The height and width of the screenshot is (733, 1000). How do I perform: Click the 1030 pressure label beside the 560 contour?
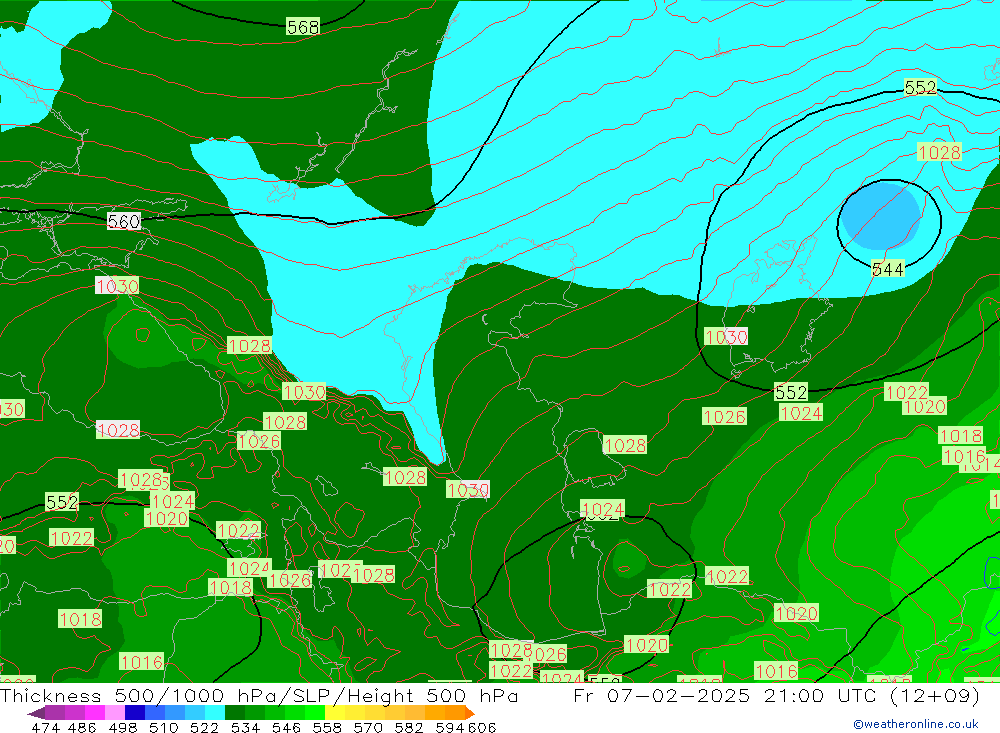click(117, 286)
